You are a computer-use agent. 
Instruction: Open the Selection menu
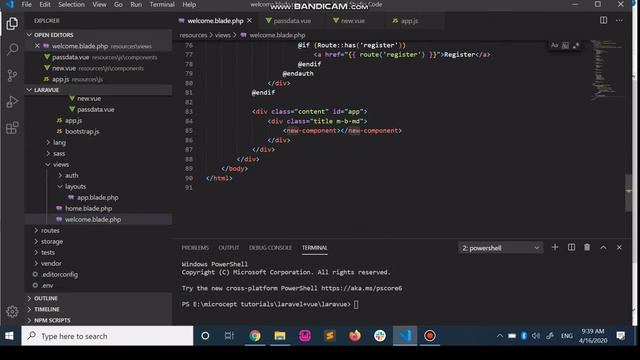(x=71, y=4)
